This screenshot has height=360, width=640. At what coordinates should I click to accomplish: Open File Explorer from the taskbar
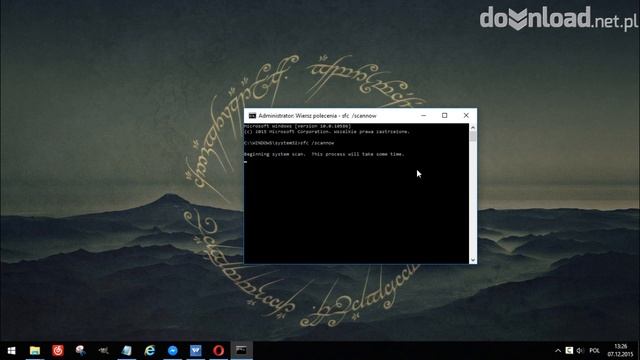click(x=35, y=351)
